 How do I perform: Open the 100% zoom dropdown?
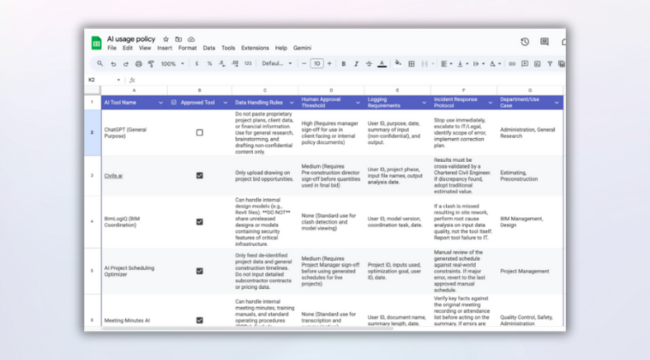(x=172, y=64)
